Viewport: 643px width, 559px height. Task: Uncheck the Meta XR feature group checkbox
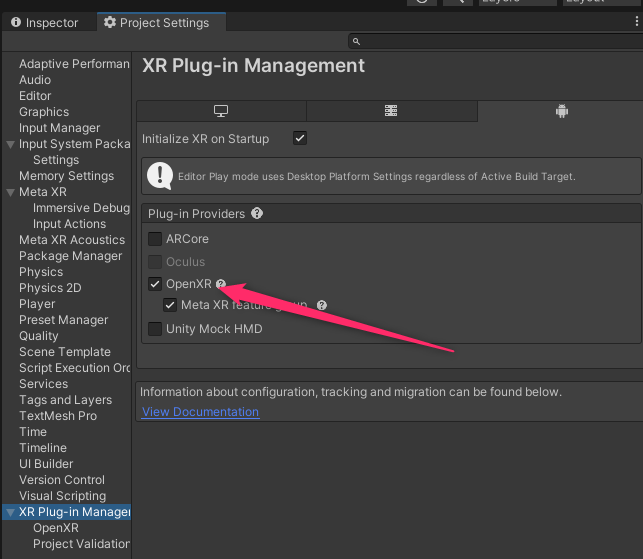point(170,305)
